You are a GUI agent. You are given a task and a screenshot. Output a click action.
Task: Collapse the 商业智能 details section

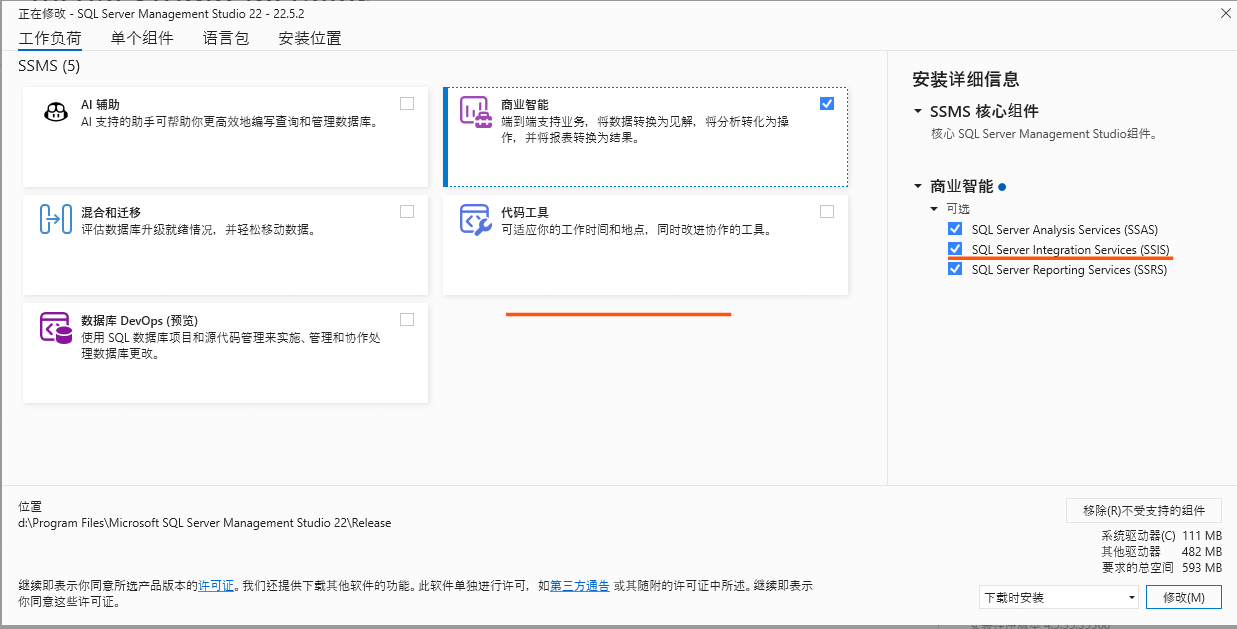click(x=918, y=186)
